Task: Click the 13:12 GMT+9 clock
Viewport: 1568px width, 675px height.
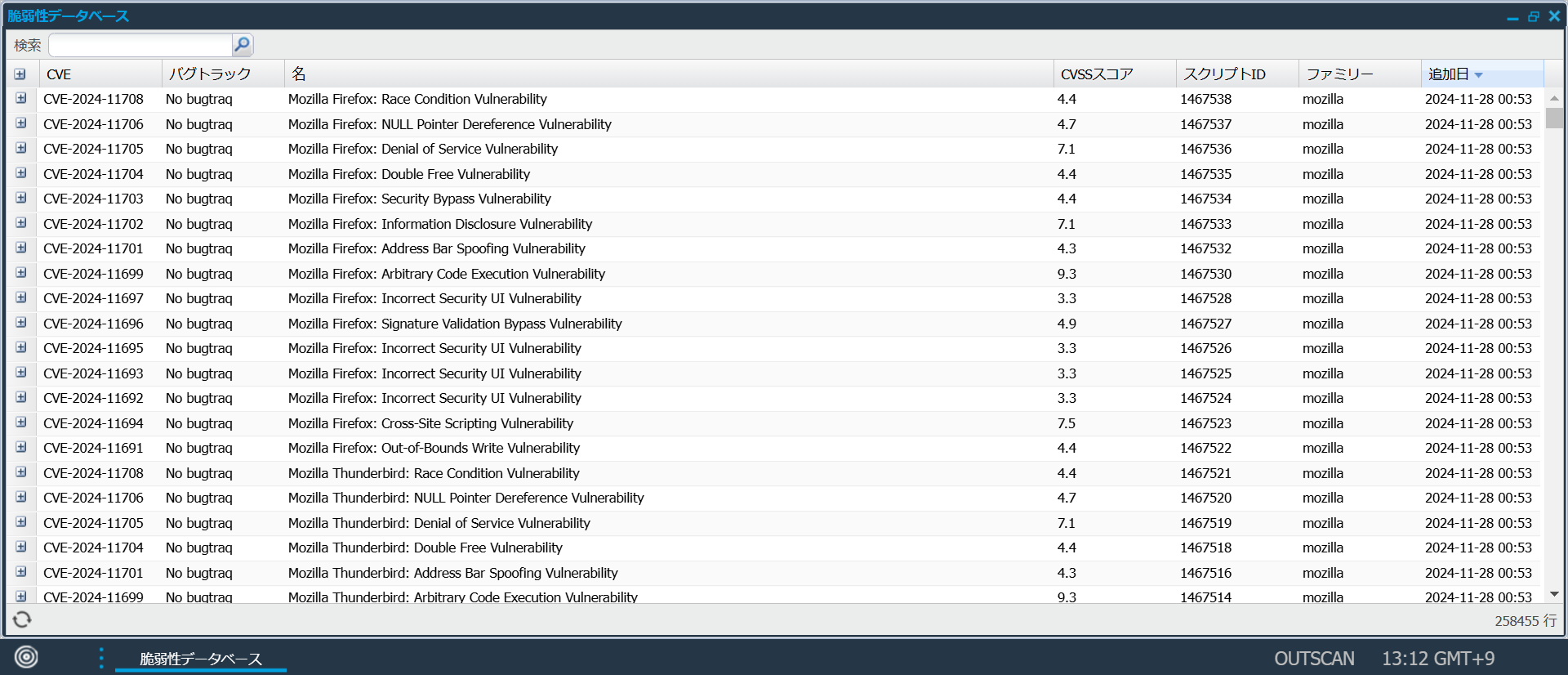Action: (x=1438, y=659)
